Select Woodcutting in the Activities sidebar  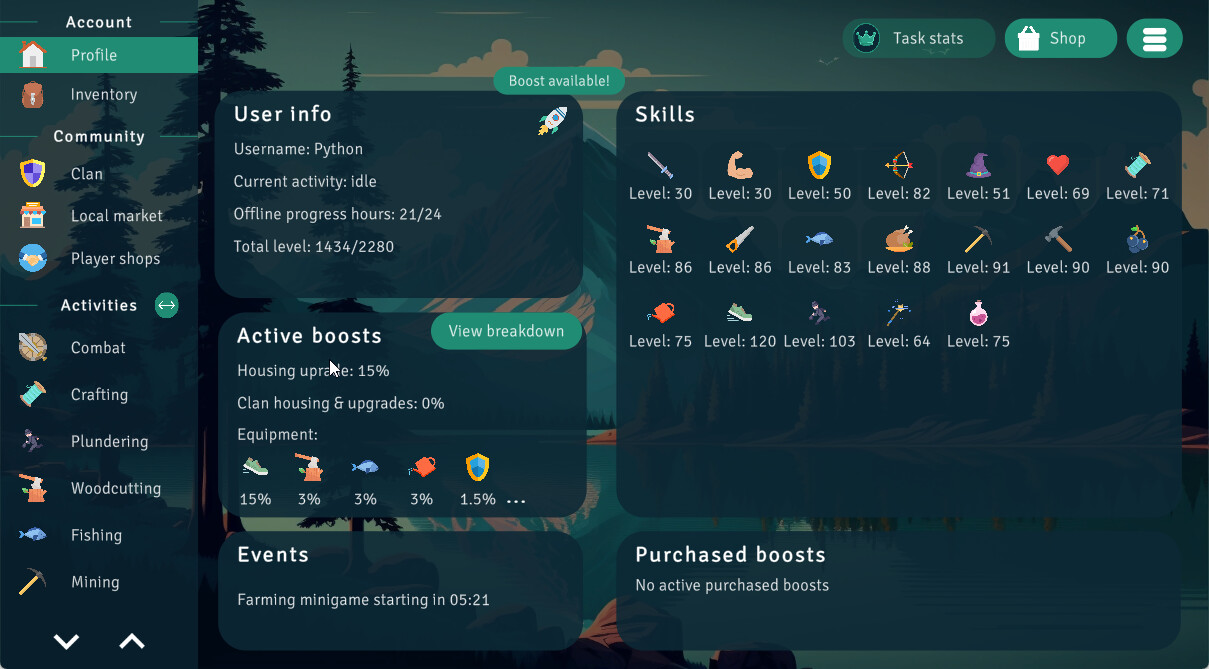[115, 488]
